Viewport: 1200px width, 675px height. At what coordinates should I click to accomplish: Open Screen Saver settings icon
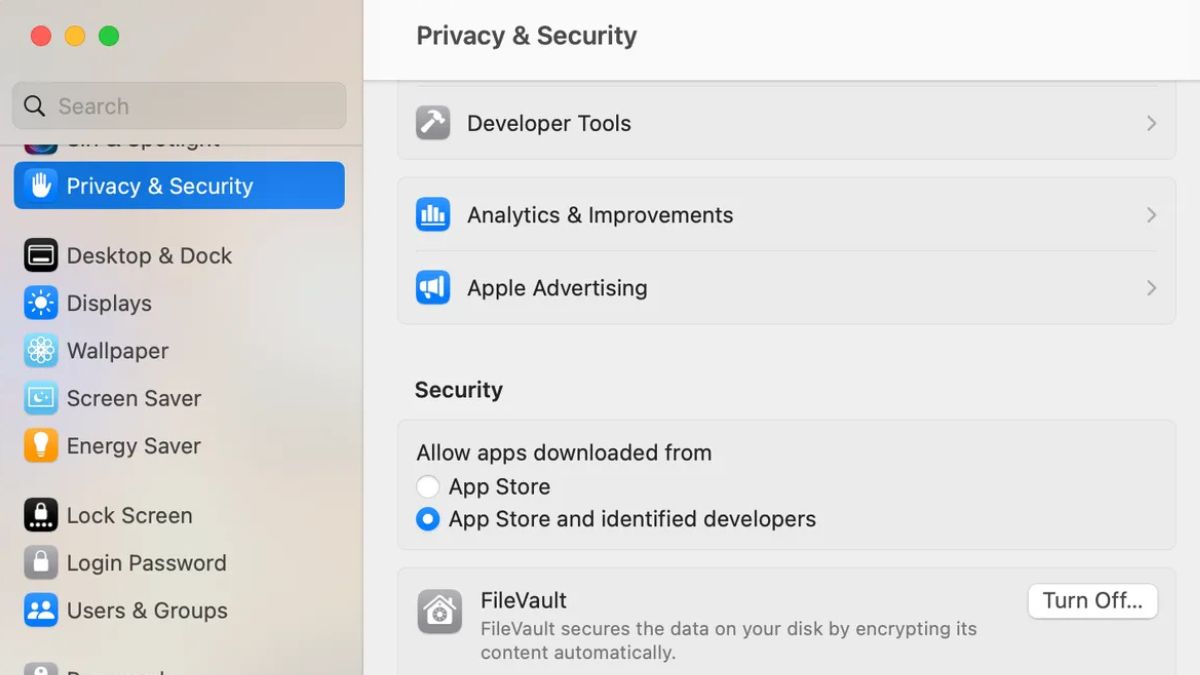pos(40,398)
